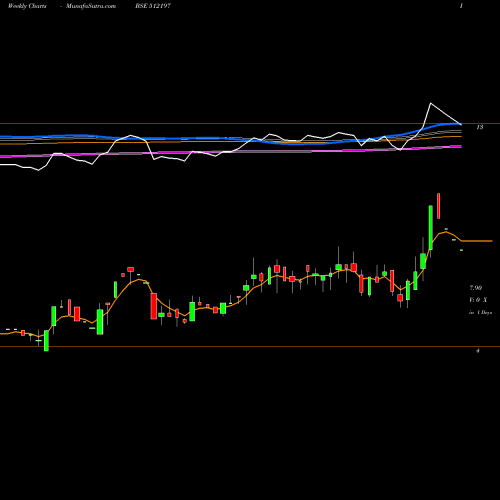
Task: Click the 'in 1 Days' label
Action: [480, 313]
